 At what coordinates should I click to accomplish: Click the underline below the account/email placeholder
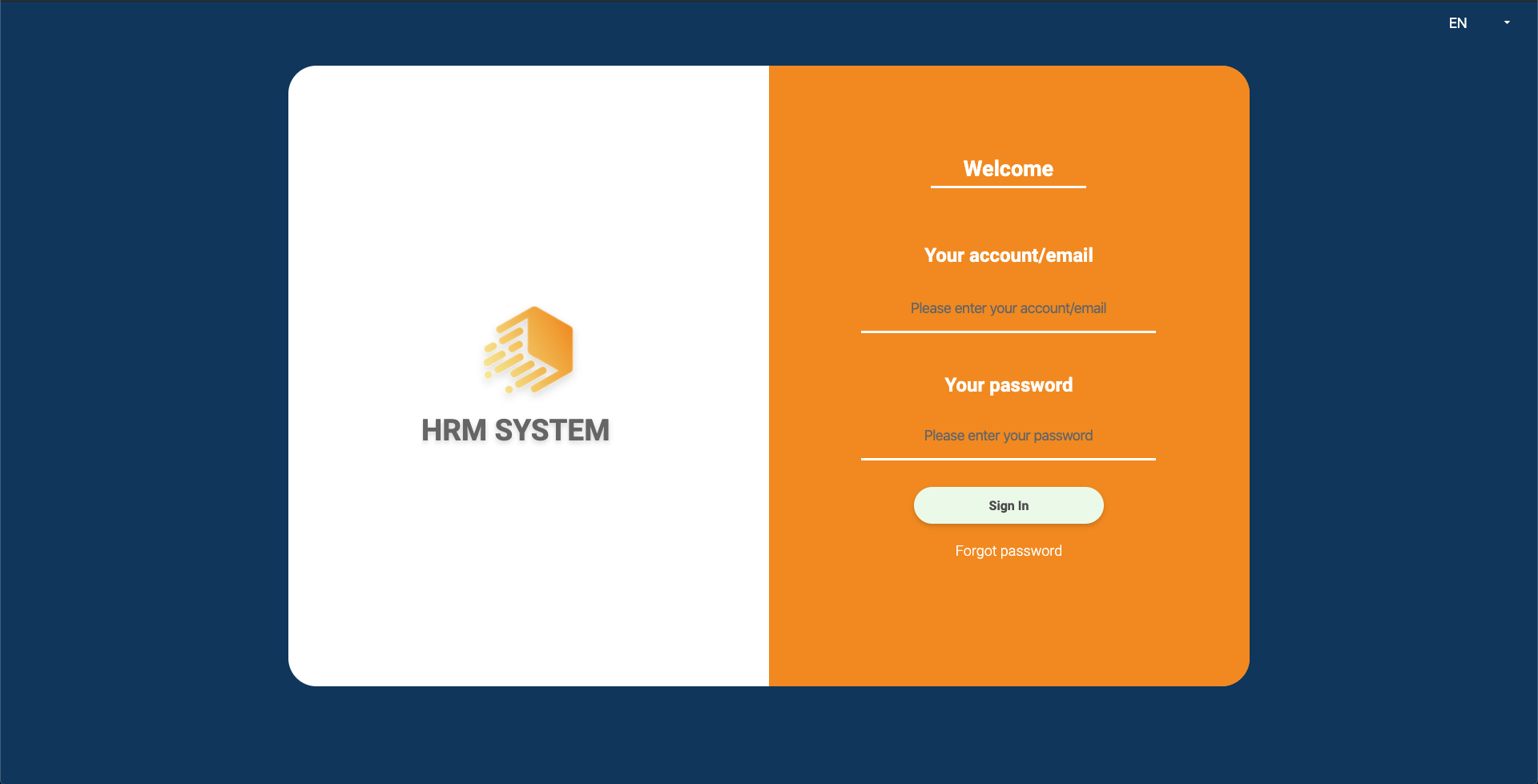tap(1008, 331)
